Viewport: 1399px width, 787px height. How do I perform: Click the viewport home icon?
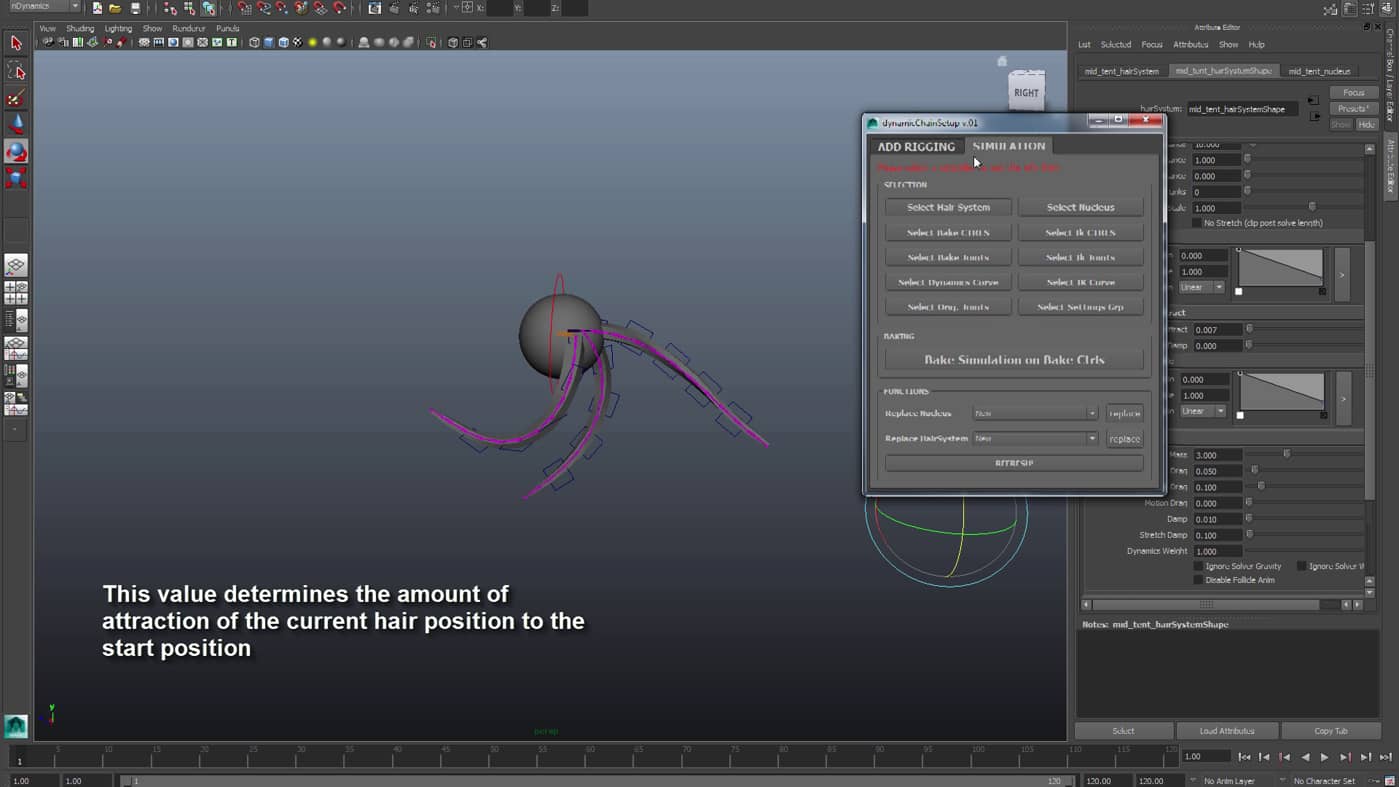(x=1002, y=61)
